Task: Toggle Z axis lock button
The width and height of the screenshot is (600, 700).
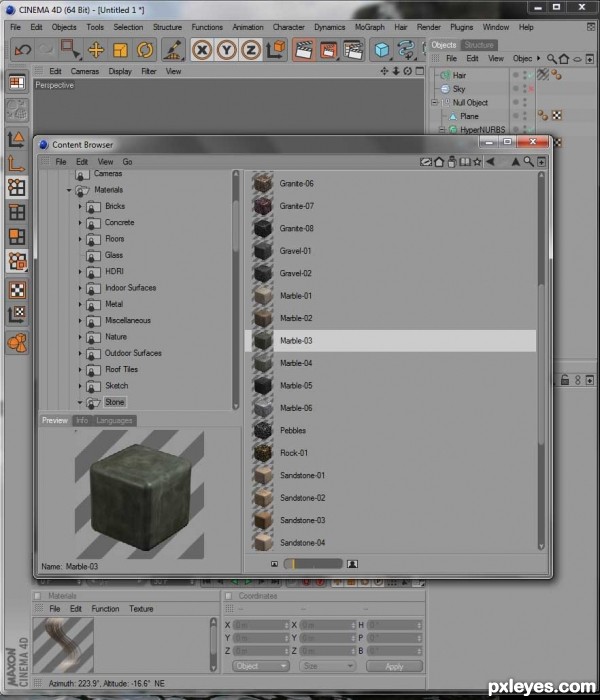Action: [x=251, y=50]
